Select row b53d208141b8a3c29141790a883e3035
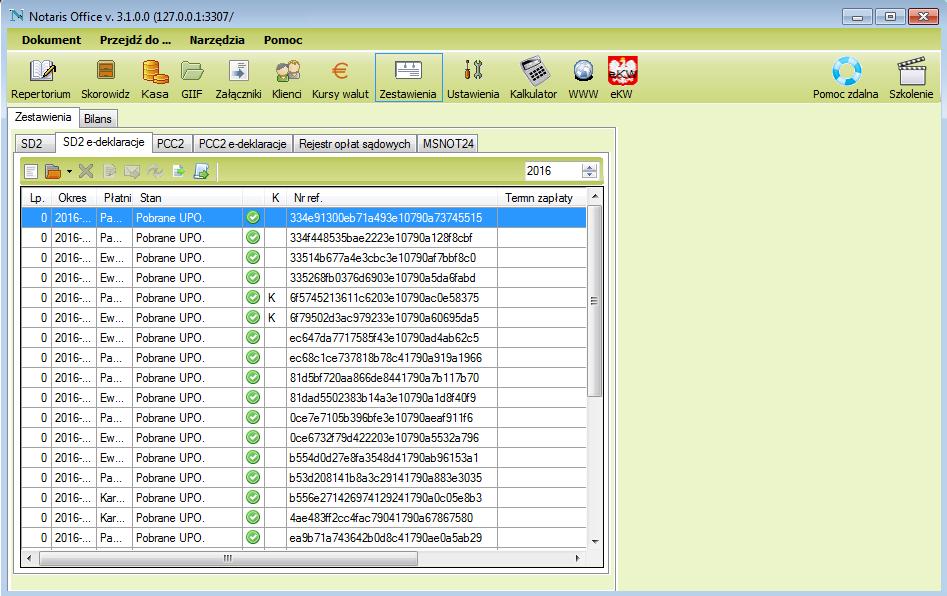Viewport: 947px width, 596px height. (x=304, y=478)
